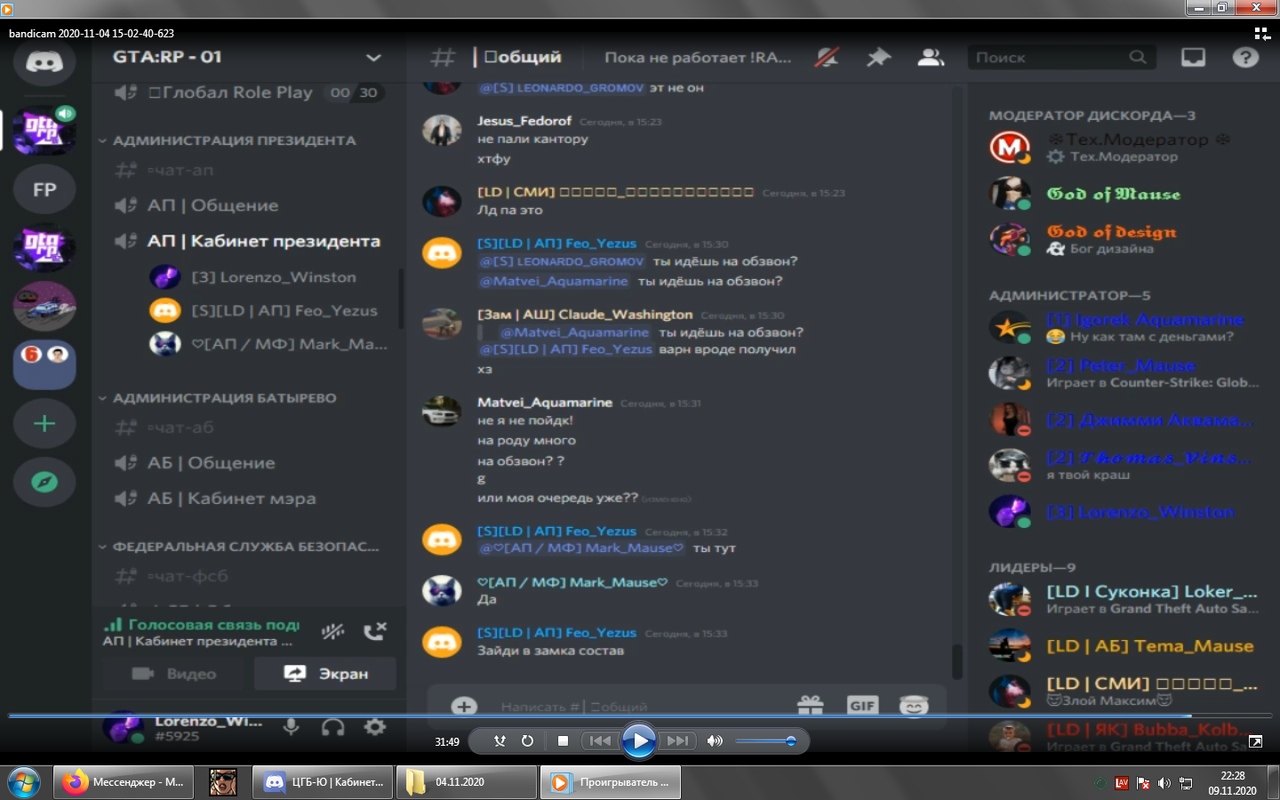Viewport: 1280px width, 800px height.
Task: Open the GIF picker
Action: click(862, 706)
